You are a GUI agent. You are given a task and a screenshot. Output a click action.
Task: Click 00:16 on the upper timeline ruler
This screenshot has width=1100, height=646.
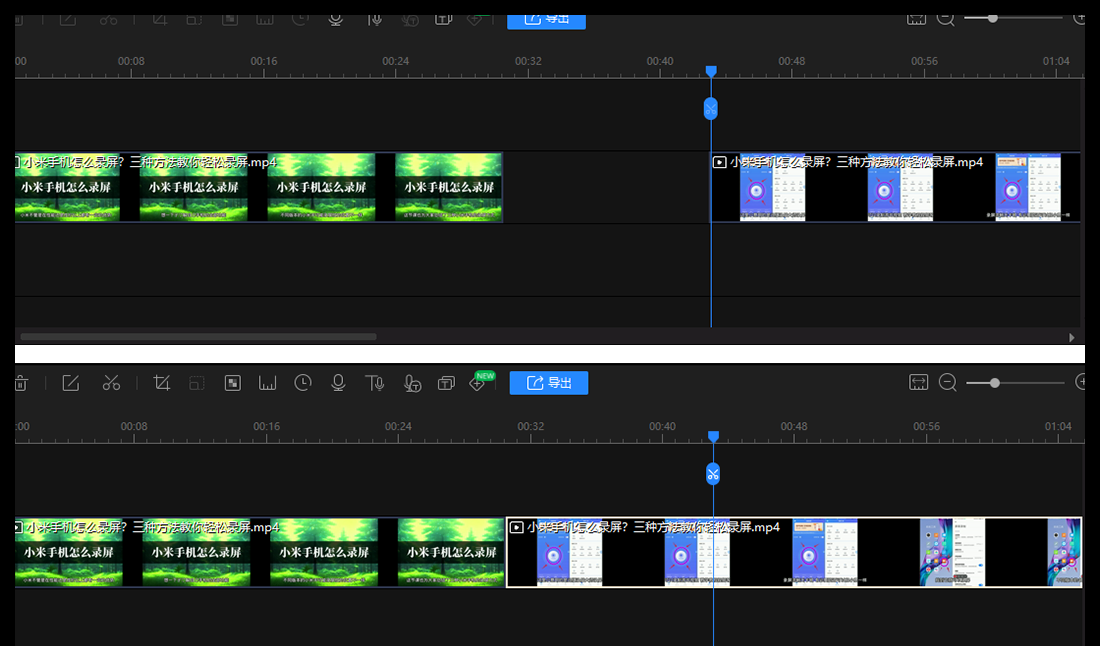(264, 61)
